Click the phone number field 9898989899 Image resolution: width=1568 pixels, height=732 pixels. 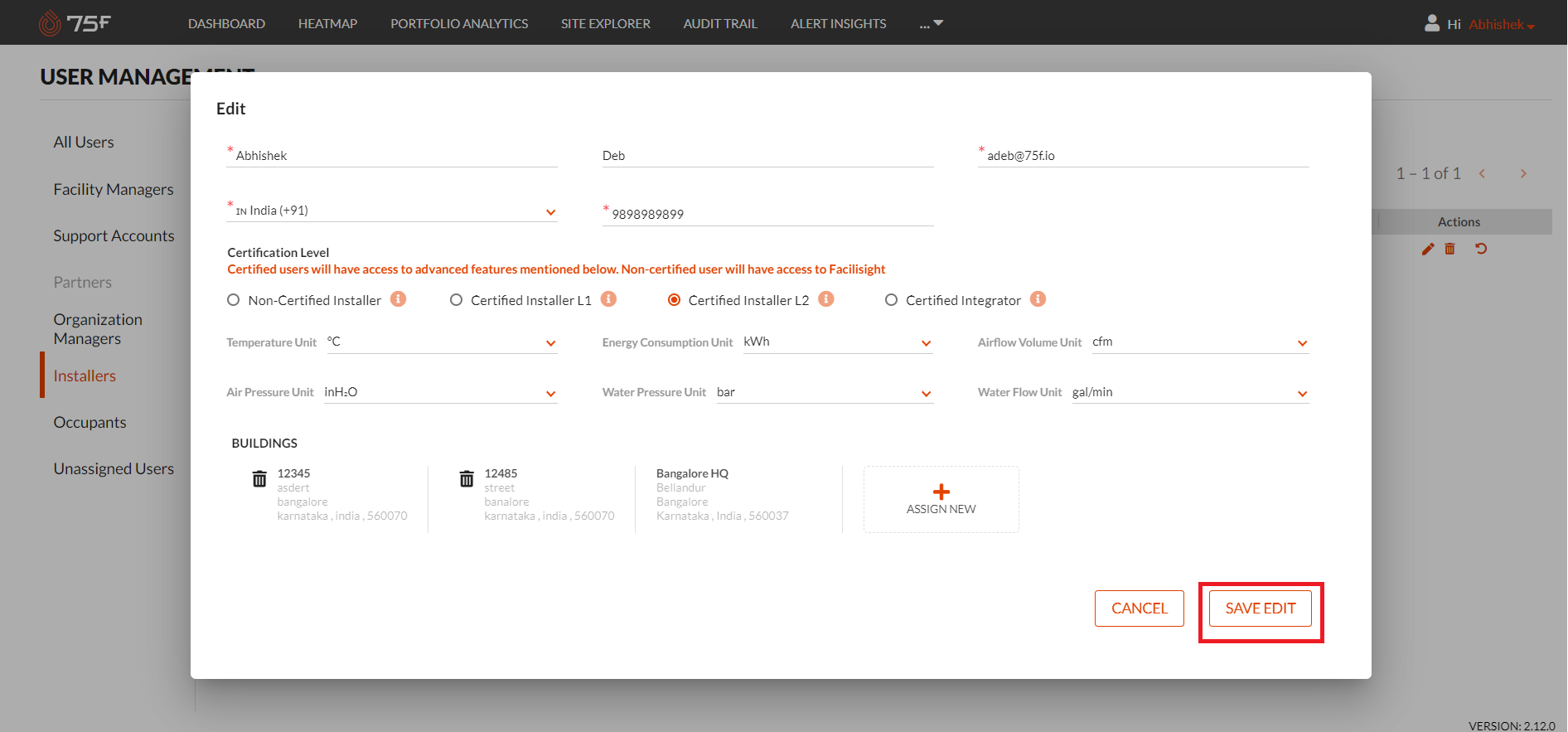coord(767,214)
